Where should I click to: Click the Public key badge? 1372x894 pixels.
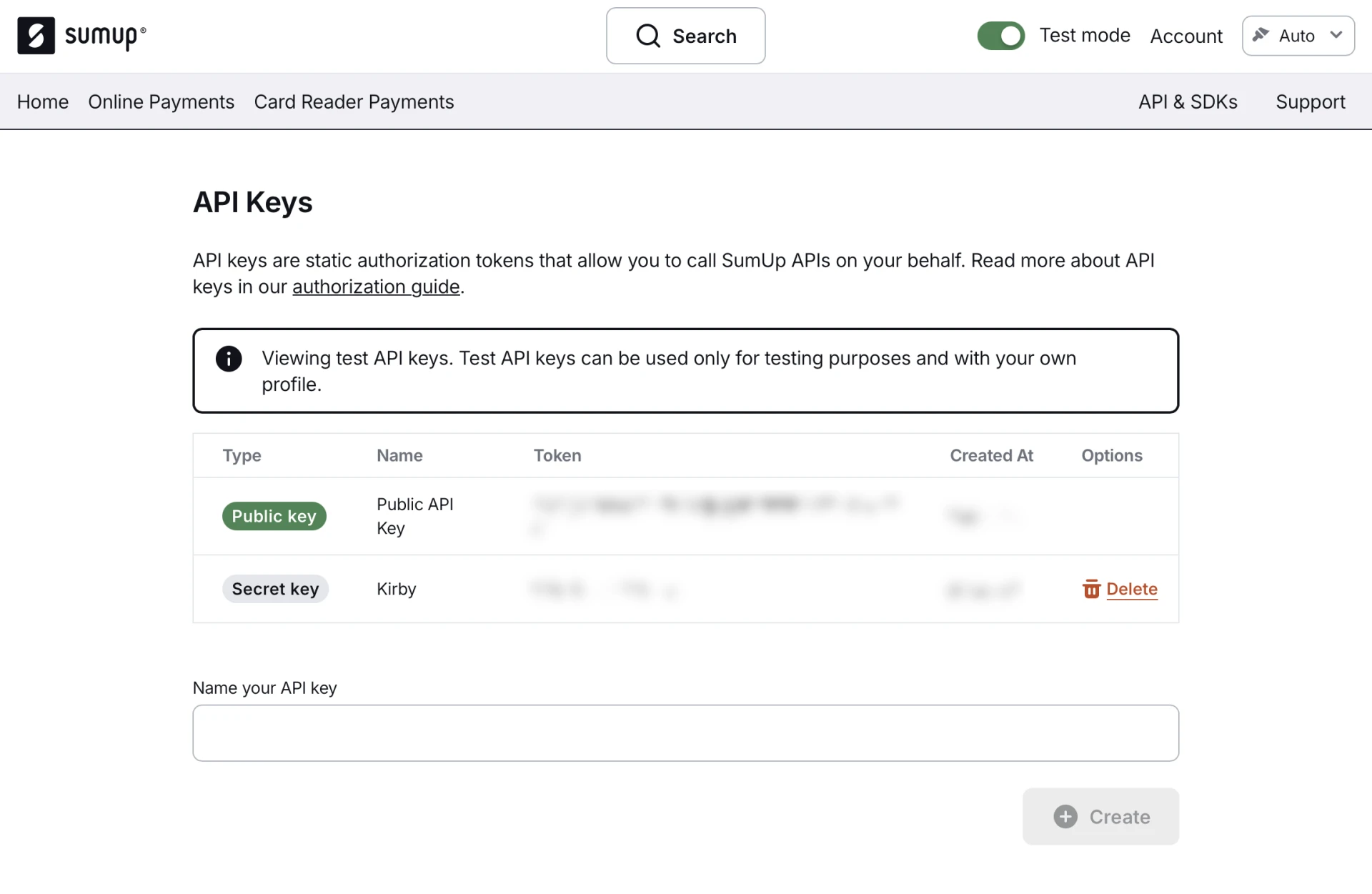click(x=274, y=516)
